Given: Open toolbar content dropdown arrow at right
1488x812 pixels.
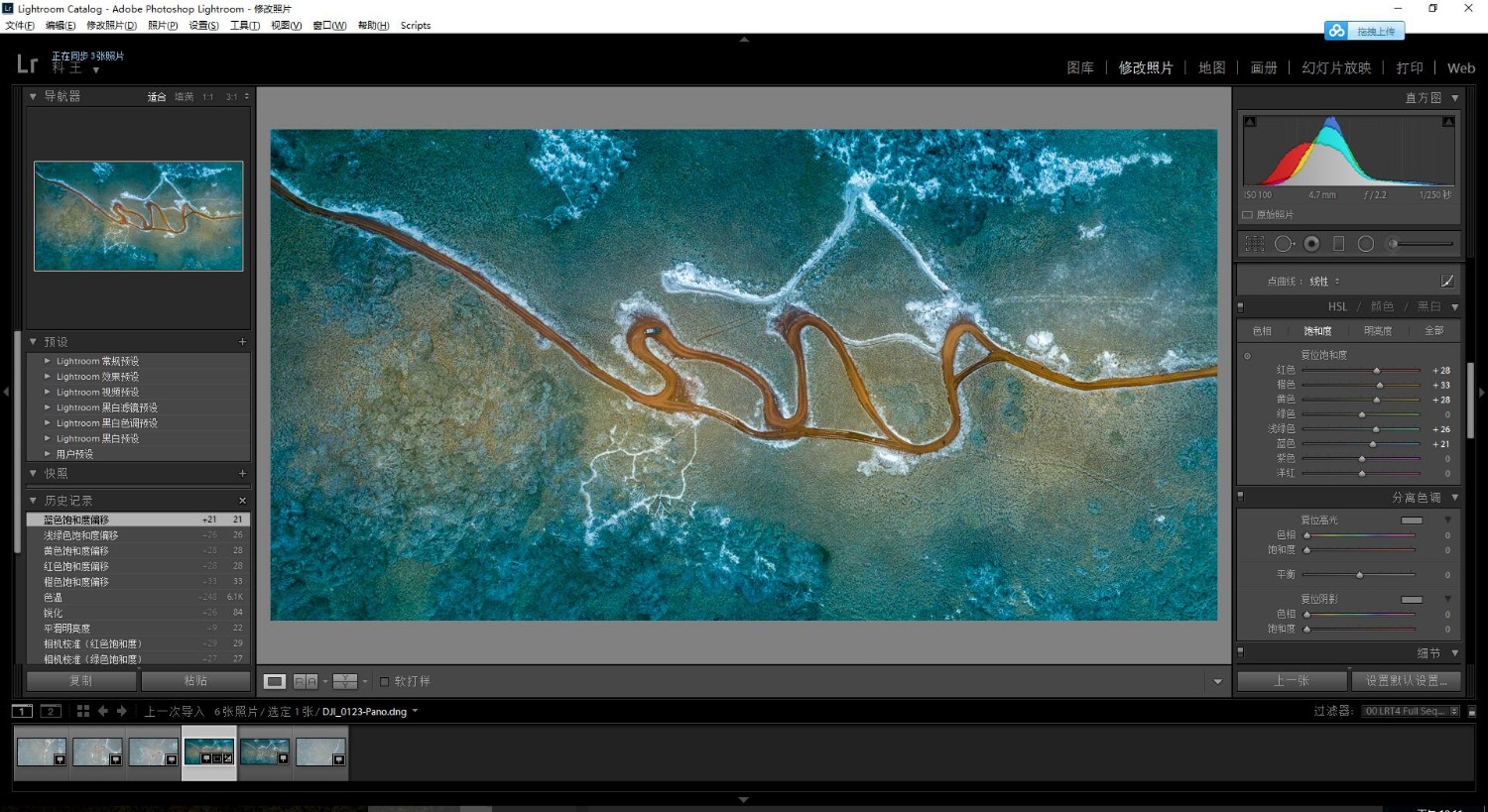Looking at the screenshot, I should [1218, 681].
